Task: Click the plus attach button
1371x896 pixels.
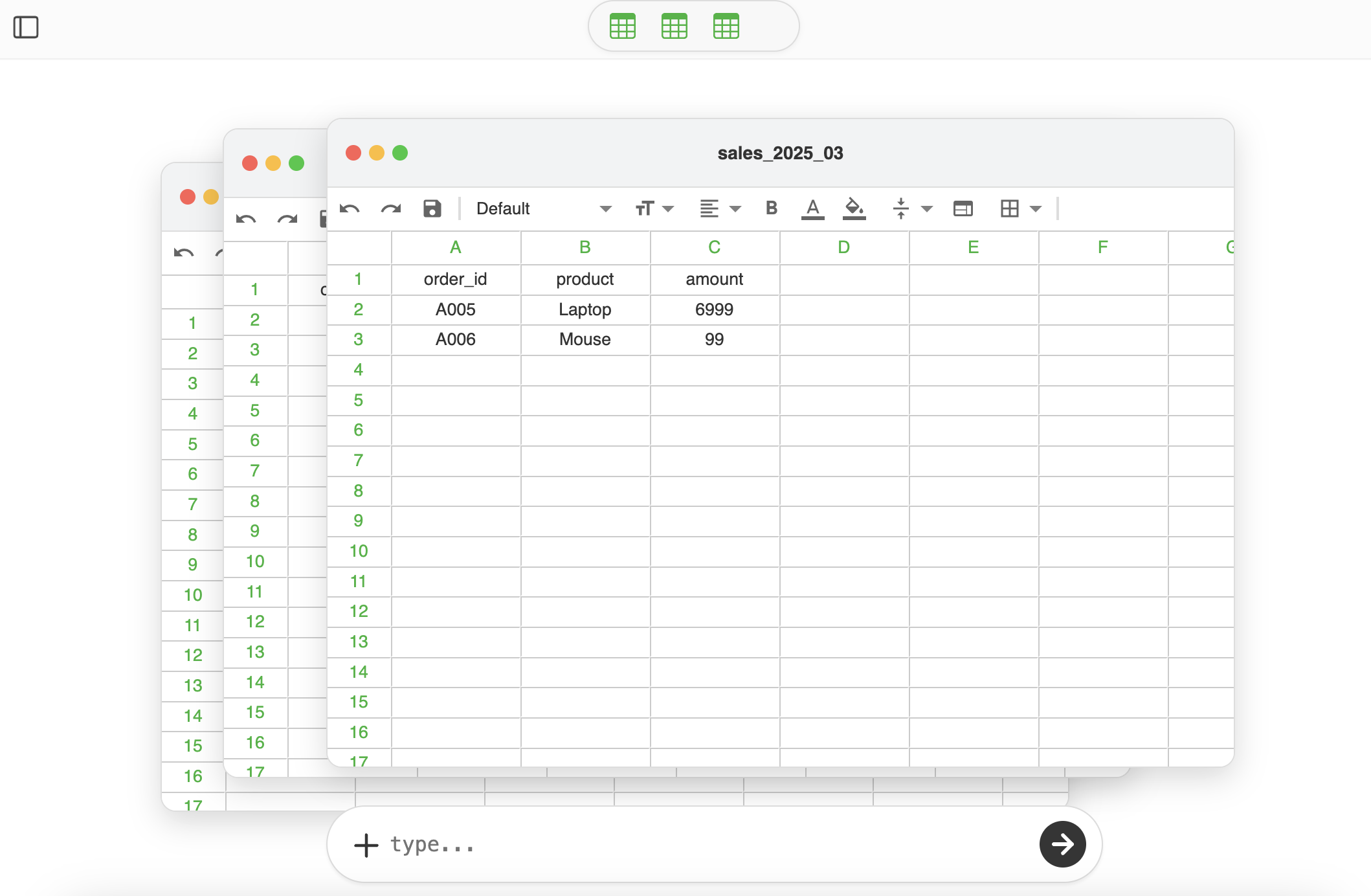Action: [366, 845]
